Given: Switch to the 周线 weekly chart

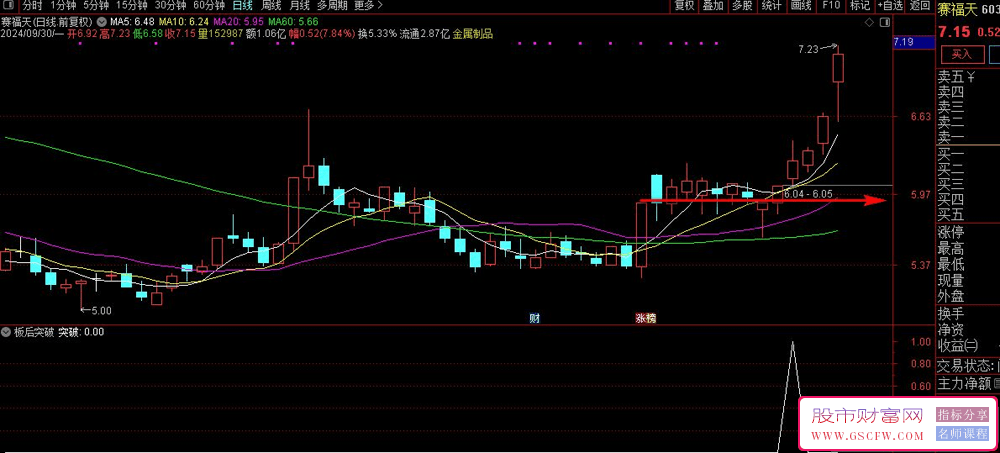Looking at the screenshot, I should pyautogui.click(x=271, y=6).
